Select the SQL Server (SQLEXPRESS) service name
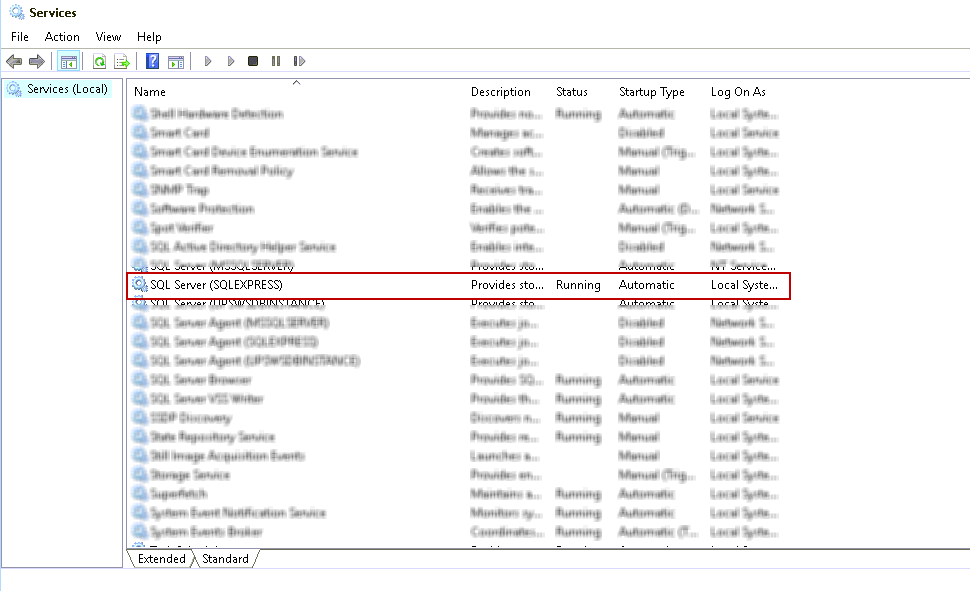The width and height of the screenshot is (970, 591). pyautogui.click(x=216, y=285)
